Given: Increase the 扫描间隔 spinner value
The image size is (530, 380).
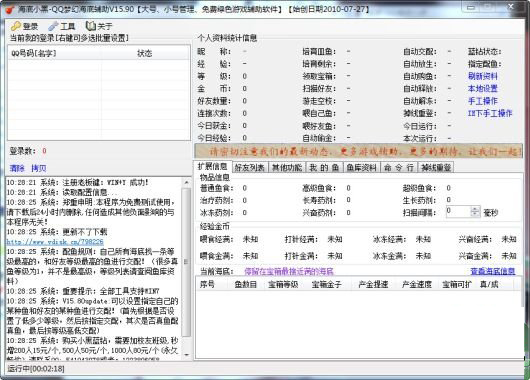Looking at the screenshot, I should pyautogui.click(x=475, y=209).
